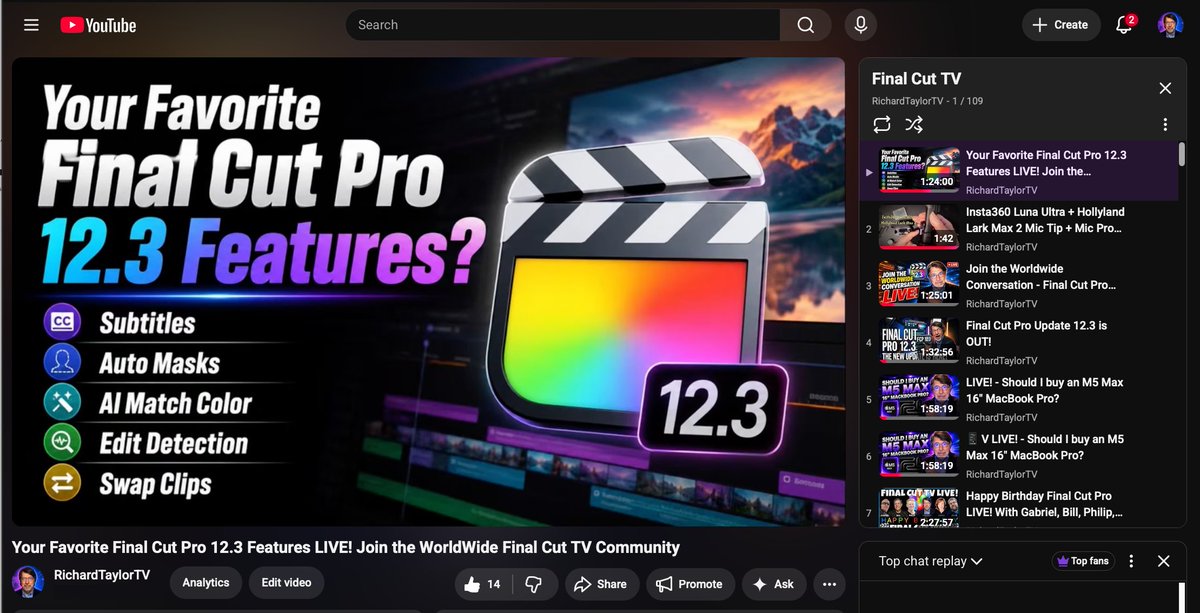Start voice search with microphone
This screenshot has width=1200, height=613.
(860, 25)
